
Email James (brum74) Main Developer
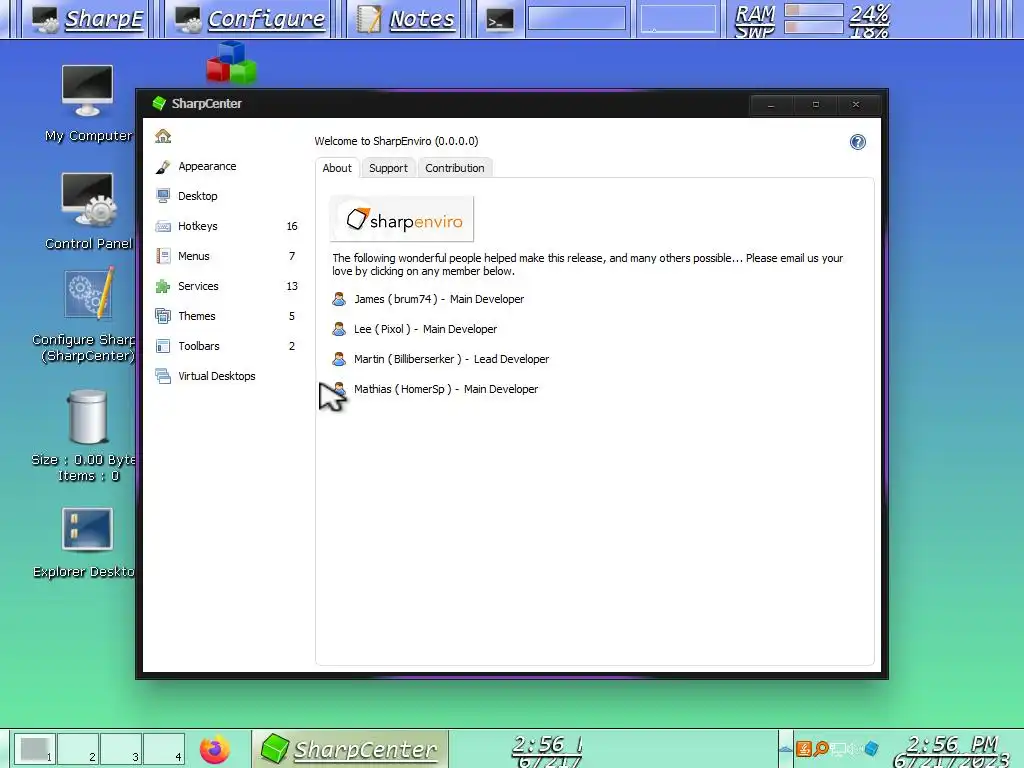coord(439,299)
